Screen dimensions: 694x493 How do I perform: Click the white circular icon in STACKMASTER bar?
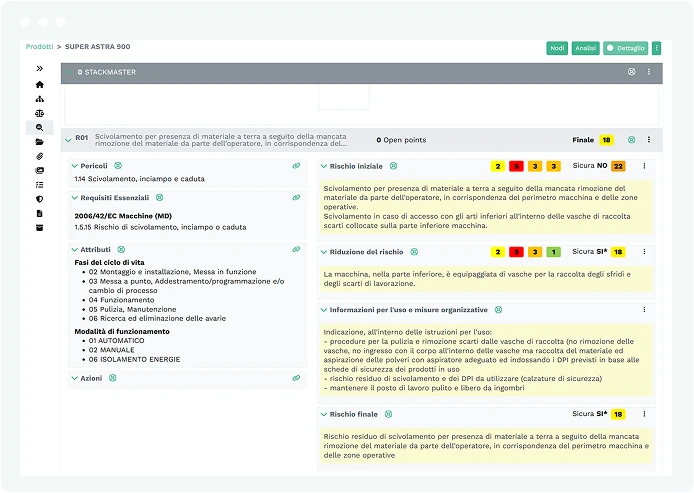pos(632,72)
